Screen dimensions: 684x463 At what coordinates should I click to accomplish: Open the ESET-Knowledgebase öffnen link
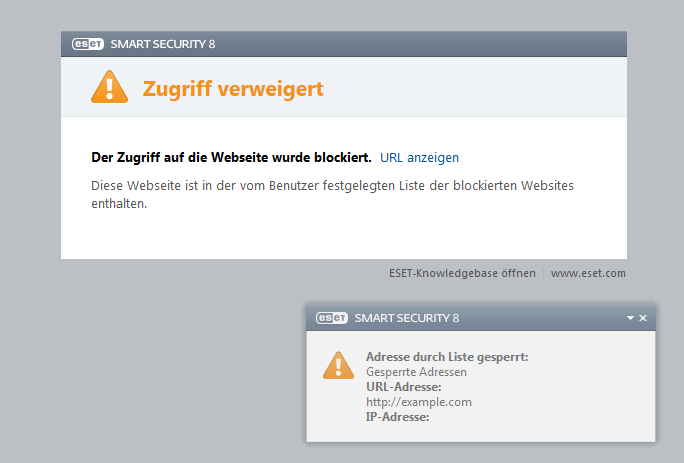click(462, 273)
